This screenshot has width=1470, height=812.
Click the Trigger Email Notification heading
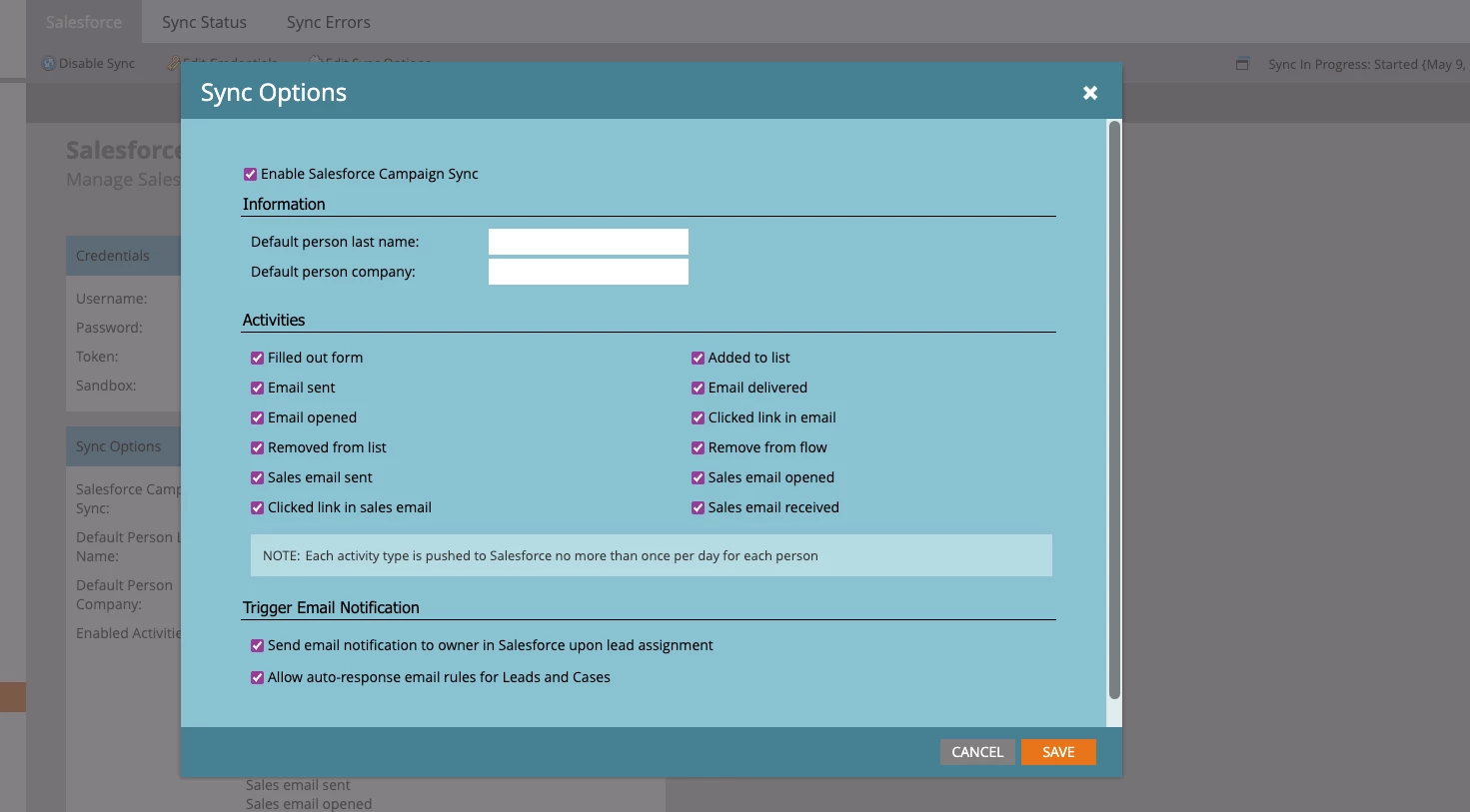331,607
